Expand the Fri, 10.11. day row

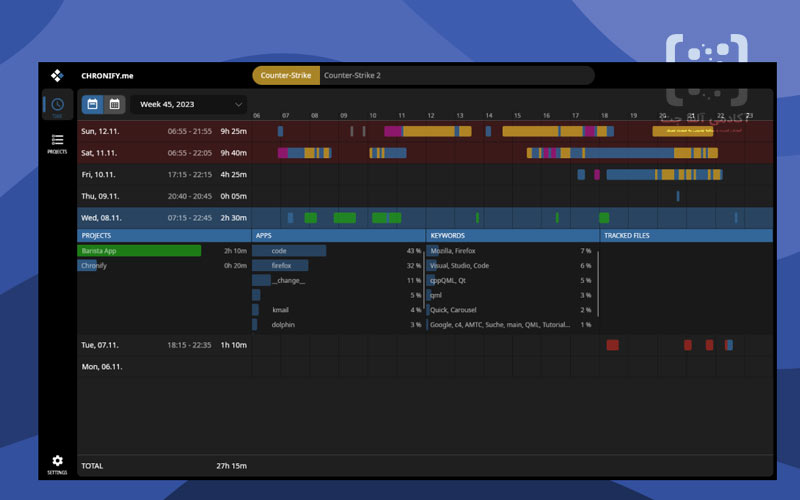click(425, 174)
